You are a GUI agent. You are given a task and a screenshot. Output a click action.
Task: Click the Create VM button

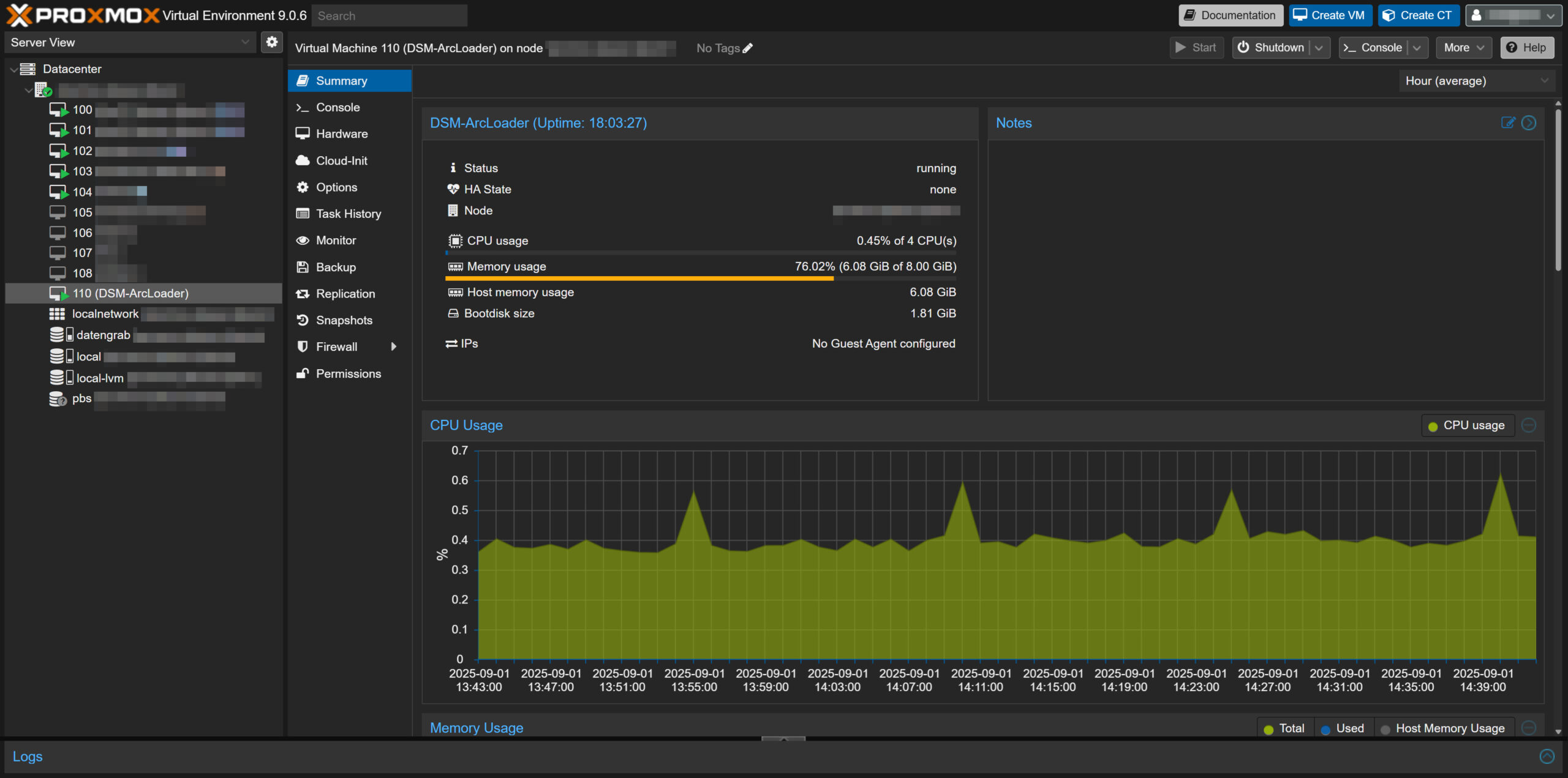(x=1330, y=15)
